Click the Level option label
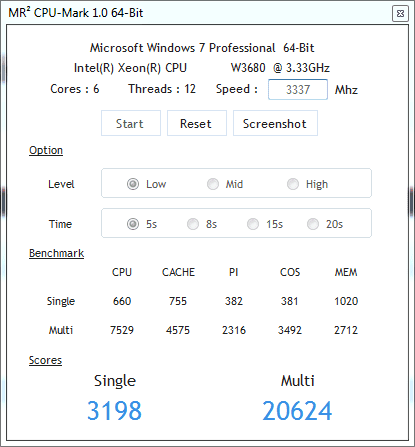Screen dimensions: 415x447 coord(61,184)
